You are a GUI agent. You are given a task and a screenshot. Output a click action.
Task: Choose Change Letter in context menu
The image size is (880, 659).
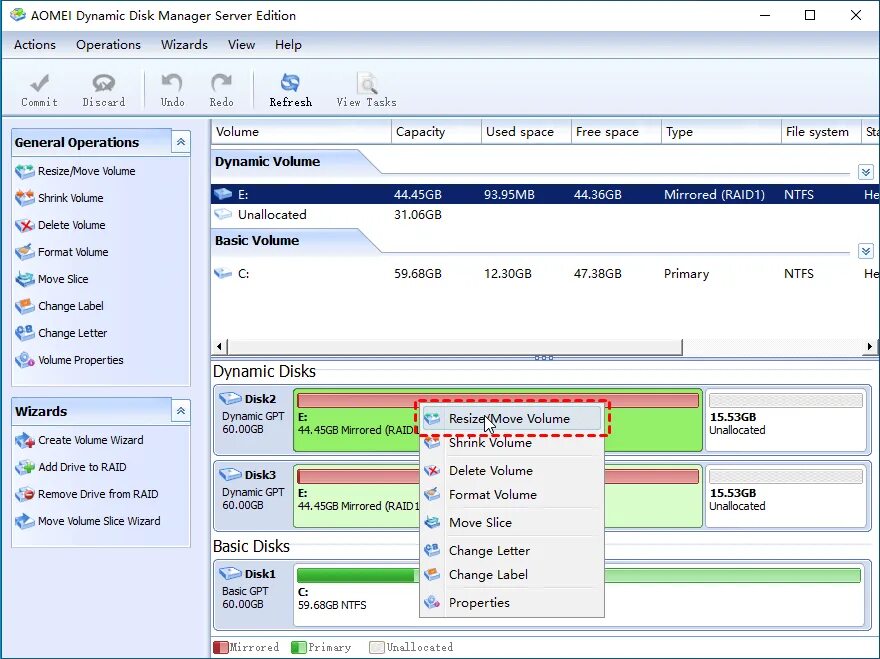click(x=512, y=551)
